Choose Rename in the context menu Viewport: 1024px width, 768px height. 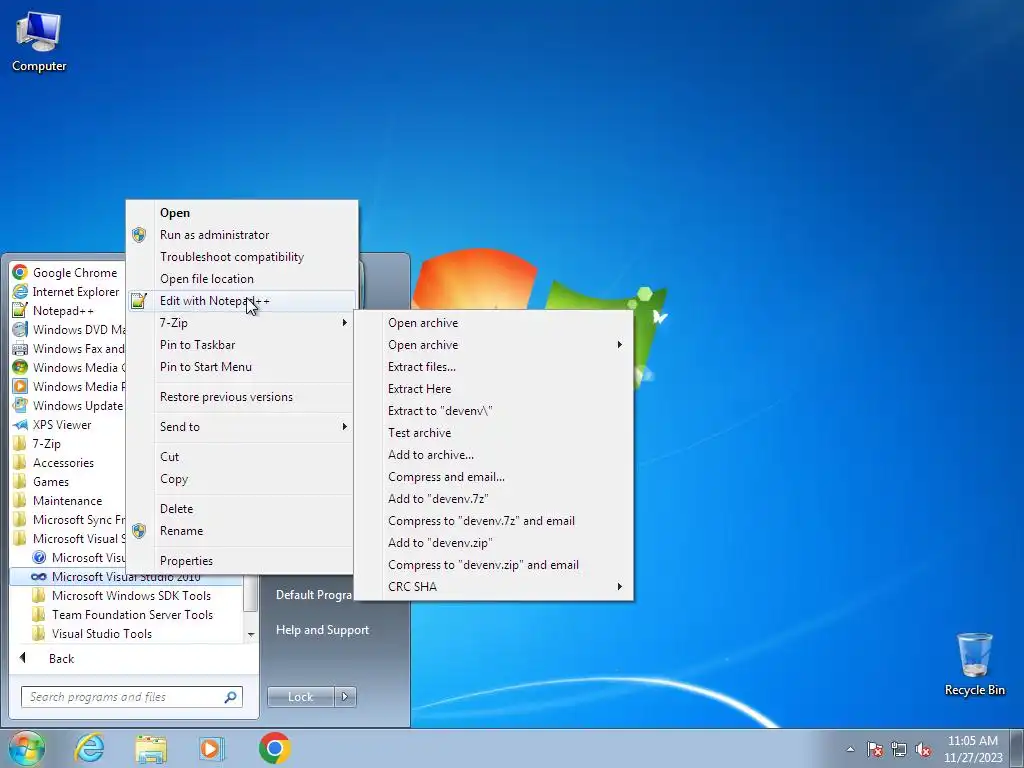point(241,531)
